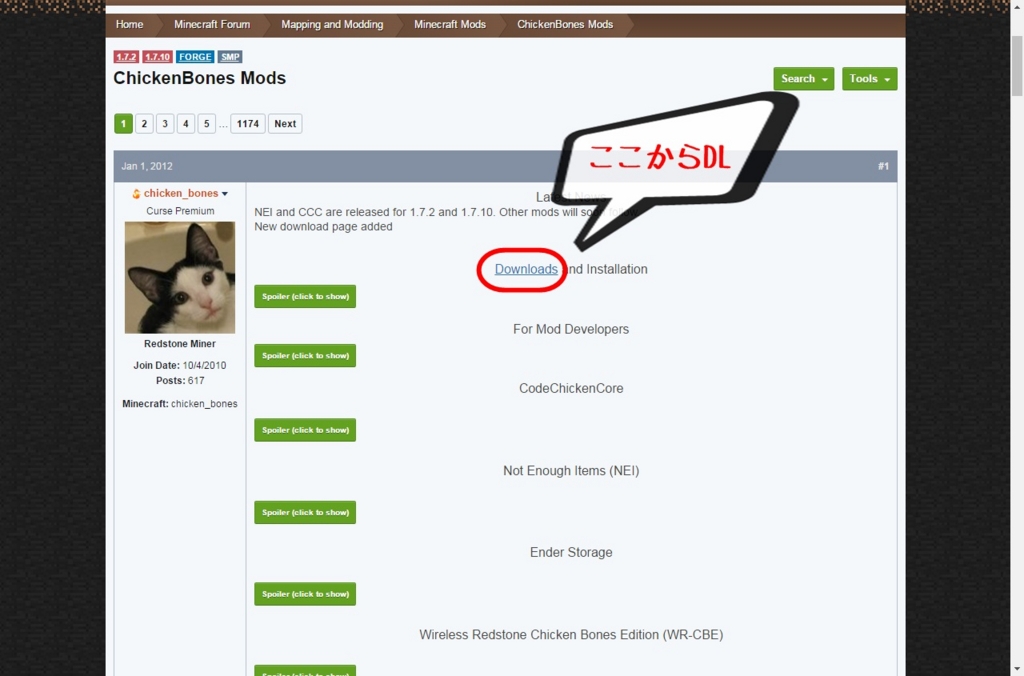Open the Tools dropdown button
Screen dimensions: 1024x676
[x=869, y=78]
